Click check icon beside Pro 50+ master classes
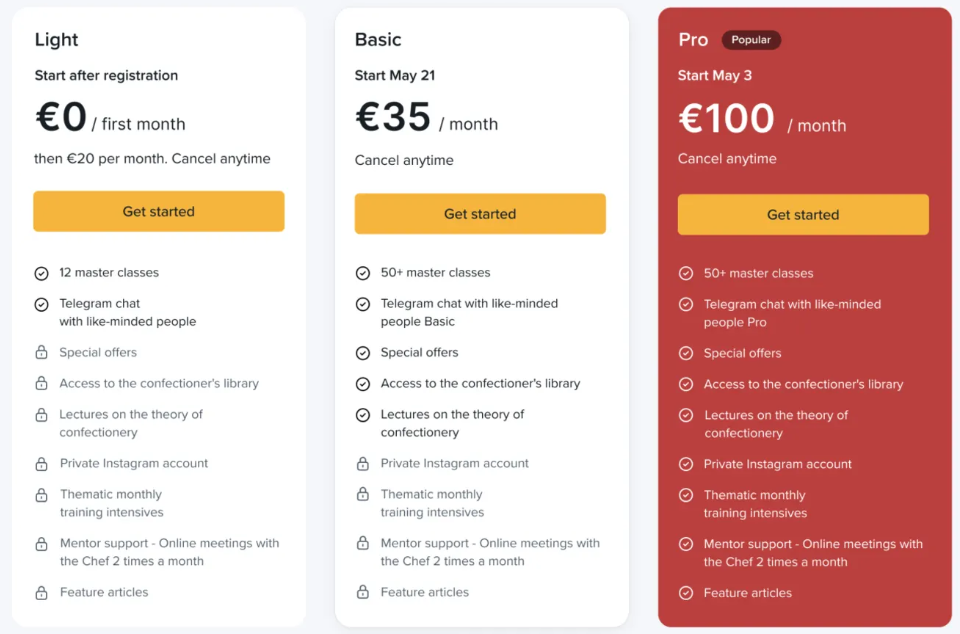 (x=686, y=274)
